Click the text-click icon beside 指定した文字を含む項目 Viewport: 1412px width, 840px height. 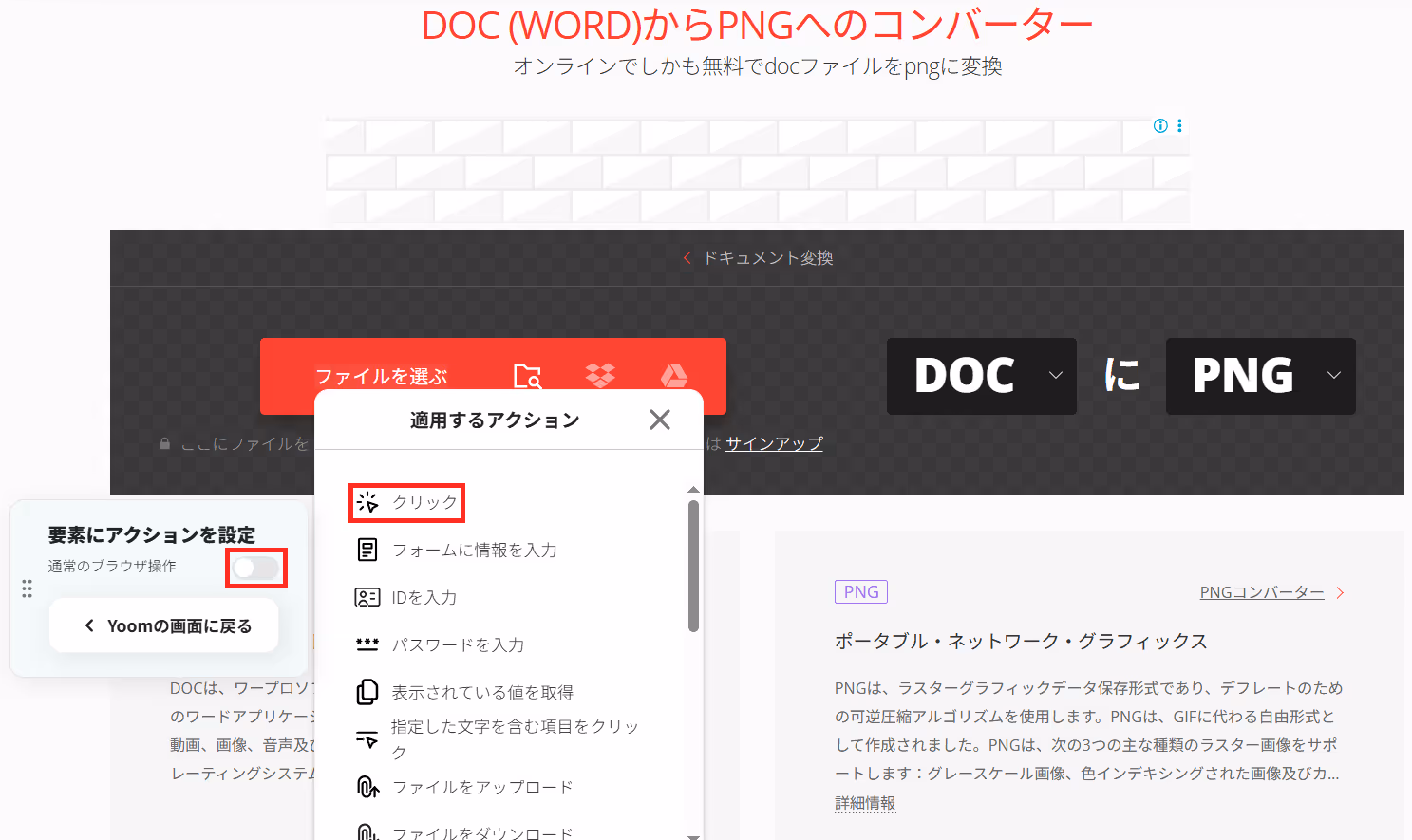[x=367, y=739]
